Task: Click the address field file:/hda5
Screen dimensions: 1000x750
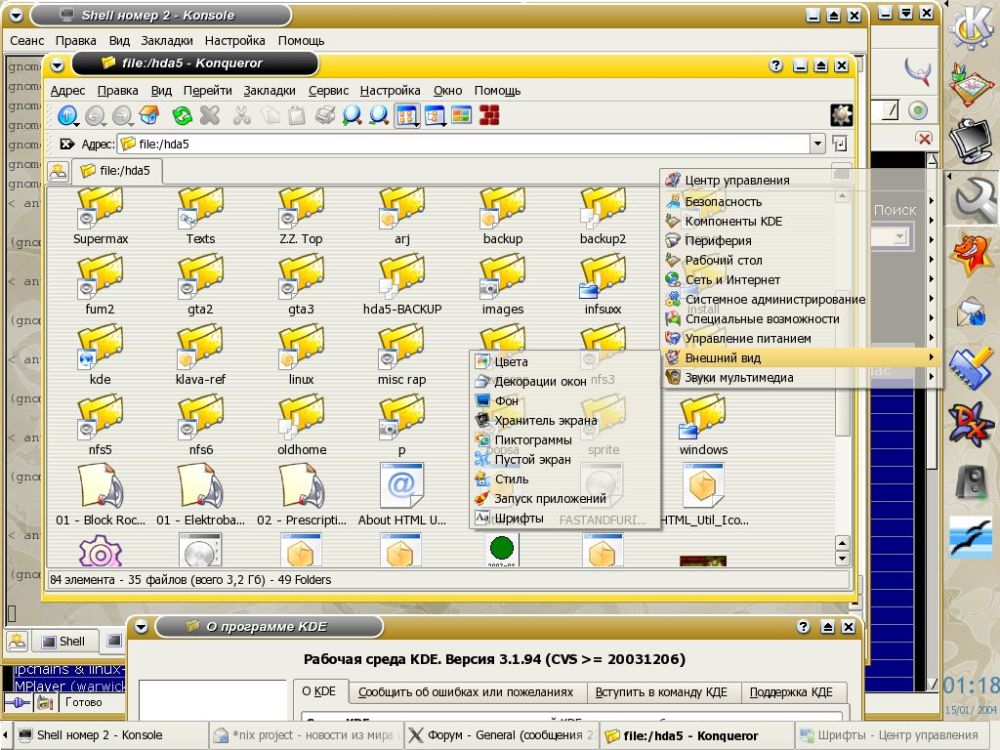Action: tap(463, 144)
